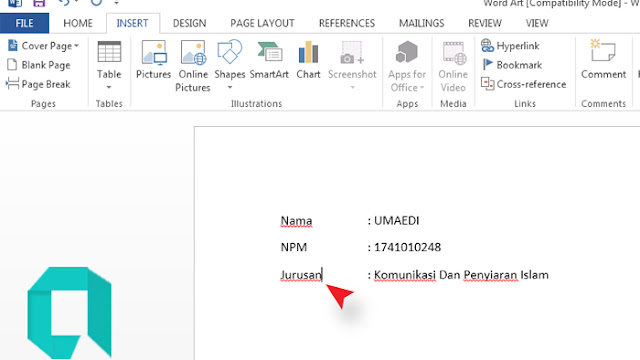Viewport: 640px width, 360px height.
Task: Click the word Nama in document
Action: click(296, 221)
